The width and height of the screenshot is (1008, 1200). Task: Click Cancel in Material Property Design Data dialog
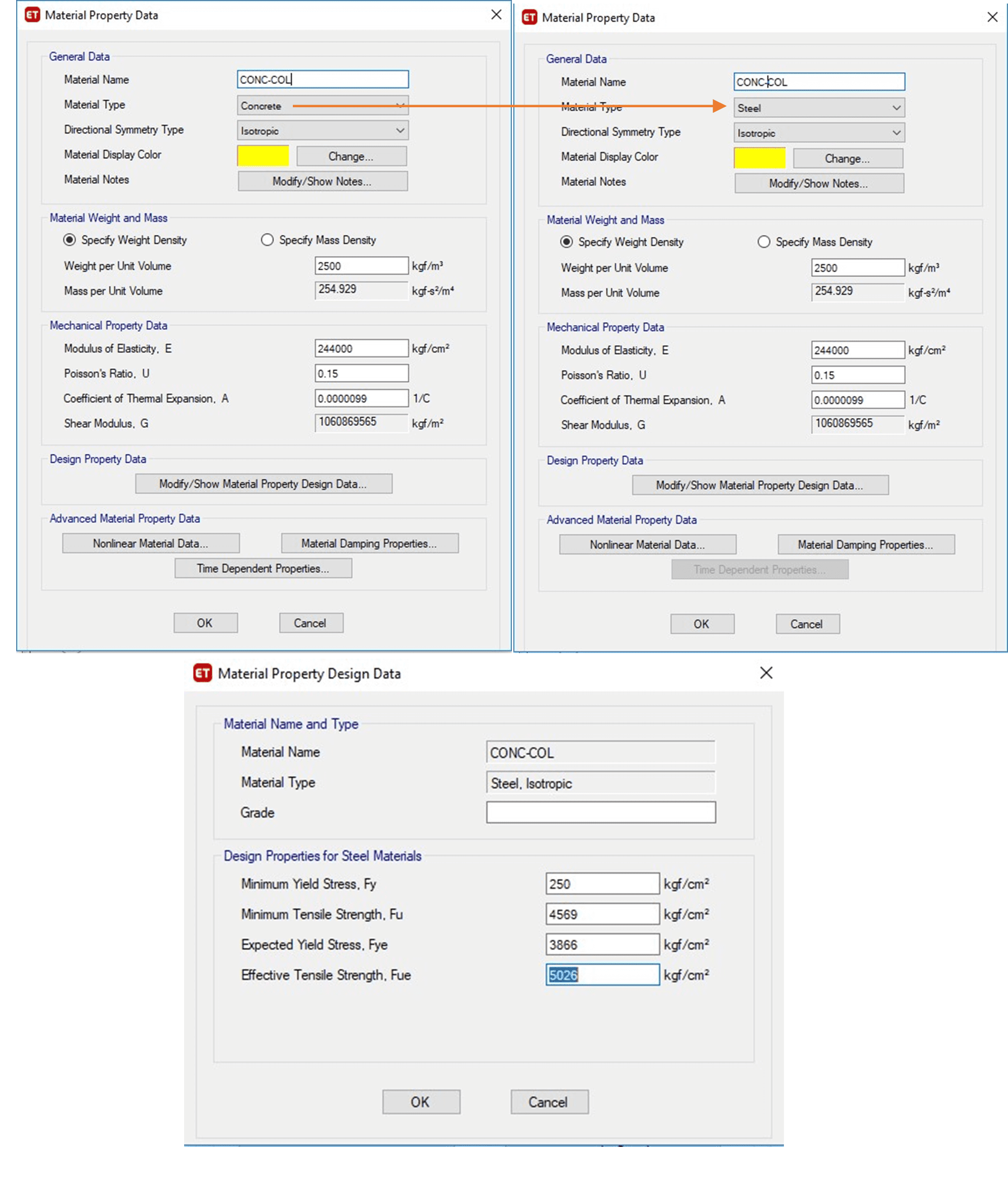pos(549,1102)
